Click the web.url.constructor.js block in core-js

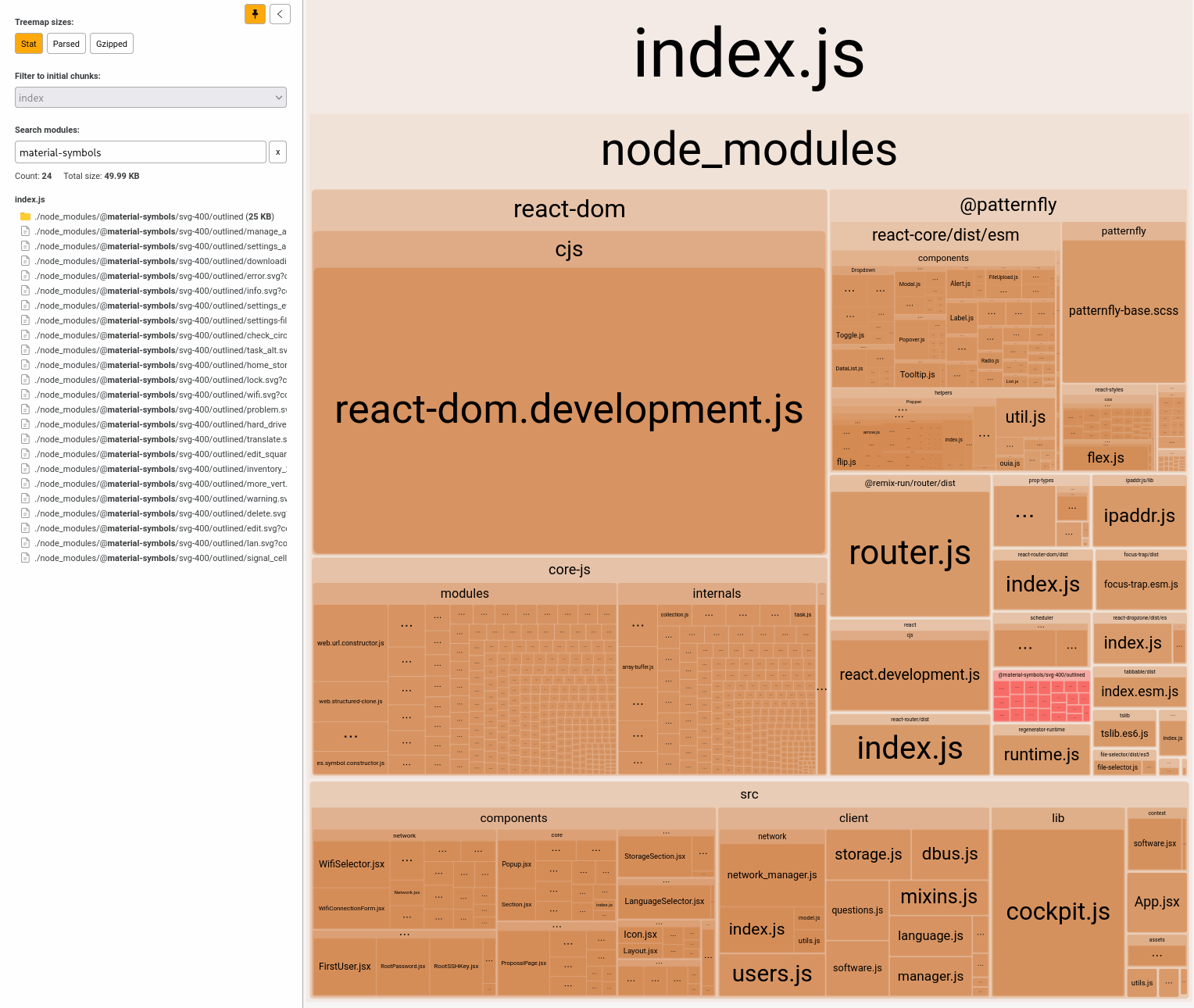[x=351, y=643]
